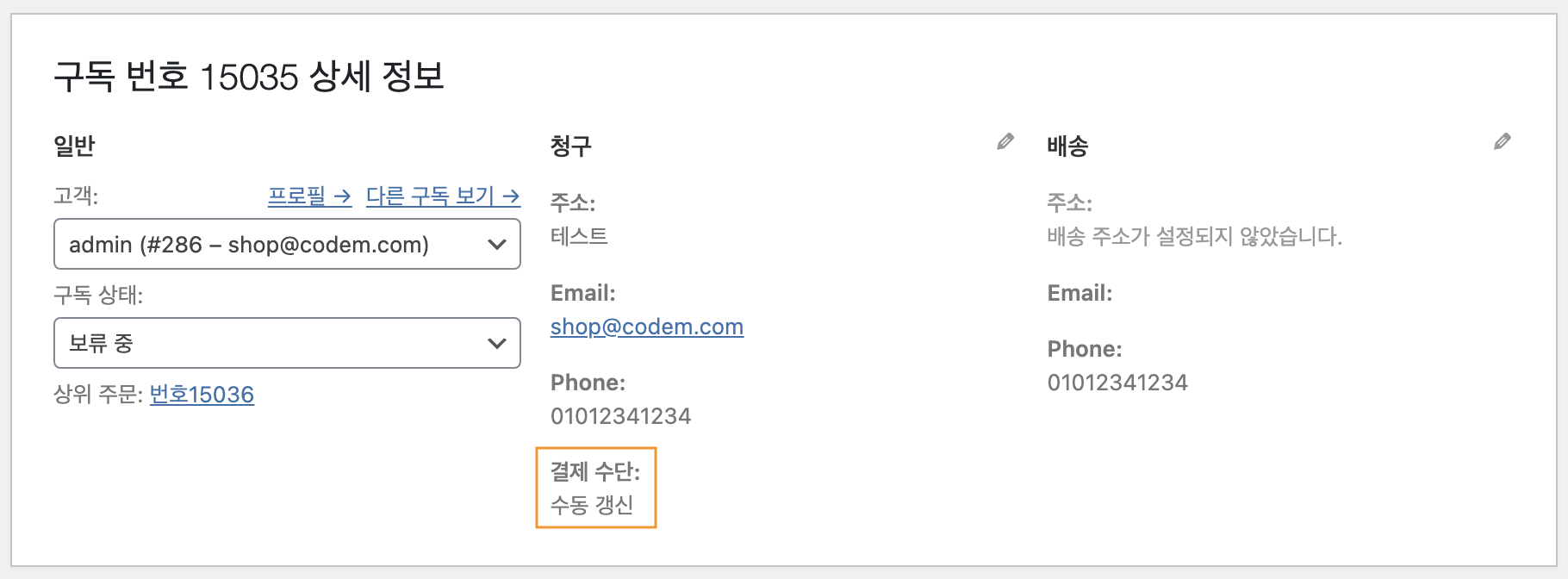The width and height of the screenshot is (1568, 579).
Task: Open the 구독 상태 dropdown showing 보류 중
Action: (287, 343)
